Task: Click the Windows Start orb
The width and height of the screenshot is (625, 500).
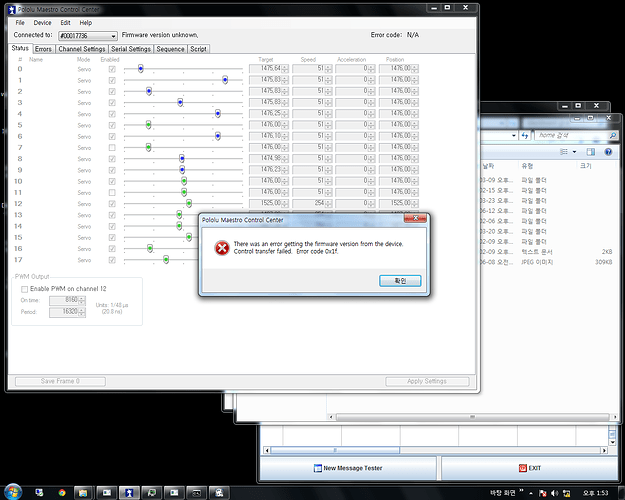Action: [14, 492]
